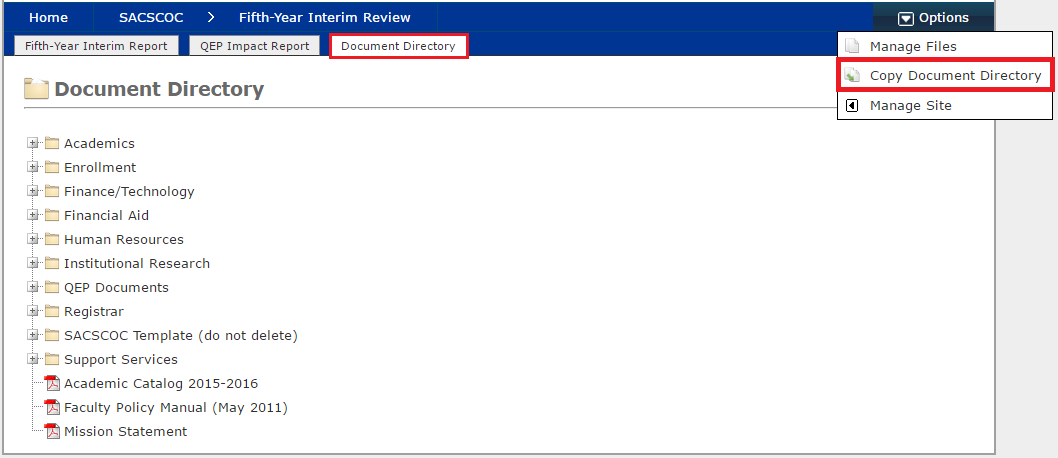
Task: Click the Manage Site arrow icon
Action: tap(852, 106)
